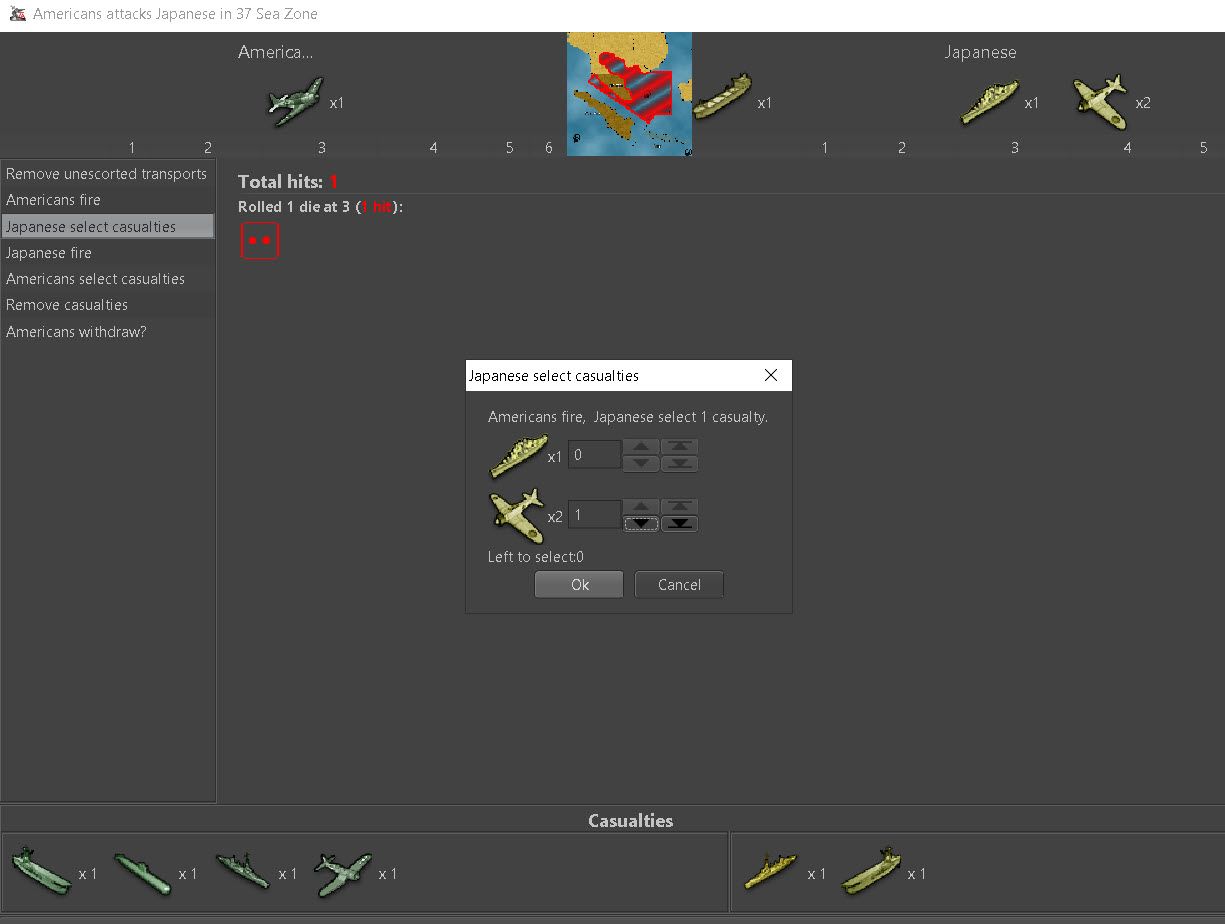The image size is (1225, 924).
Task: Click the red rolled die showing two
Action: tap(259, 241)
